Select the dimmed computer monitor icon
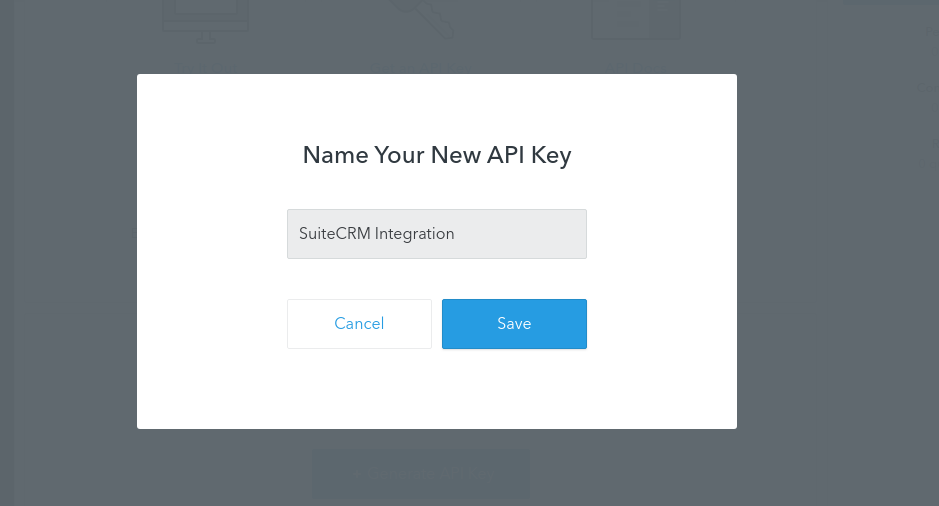Viewport: 939px width, 506px height. click(x=205, y=22)
